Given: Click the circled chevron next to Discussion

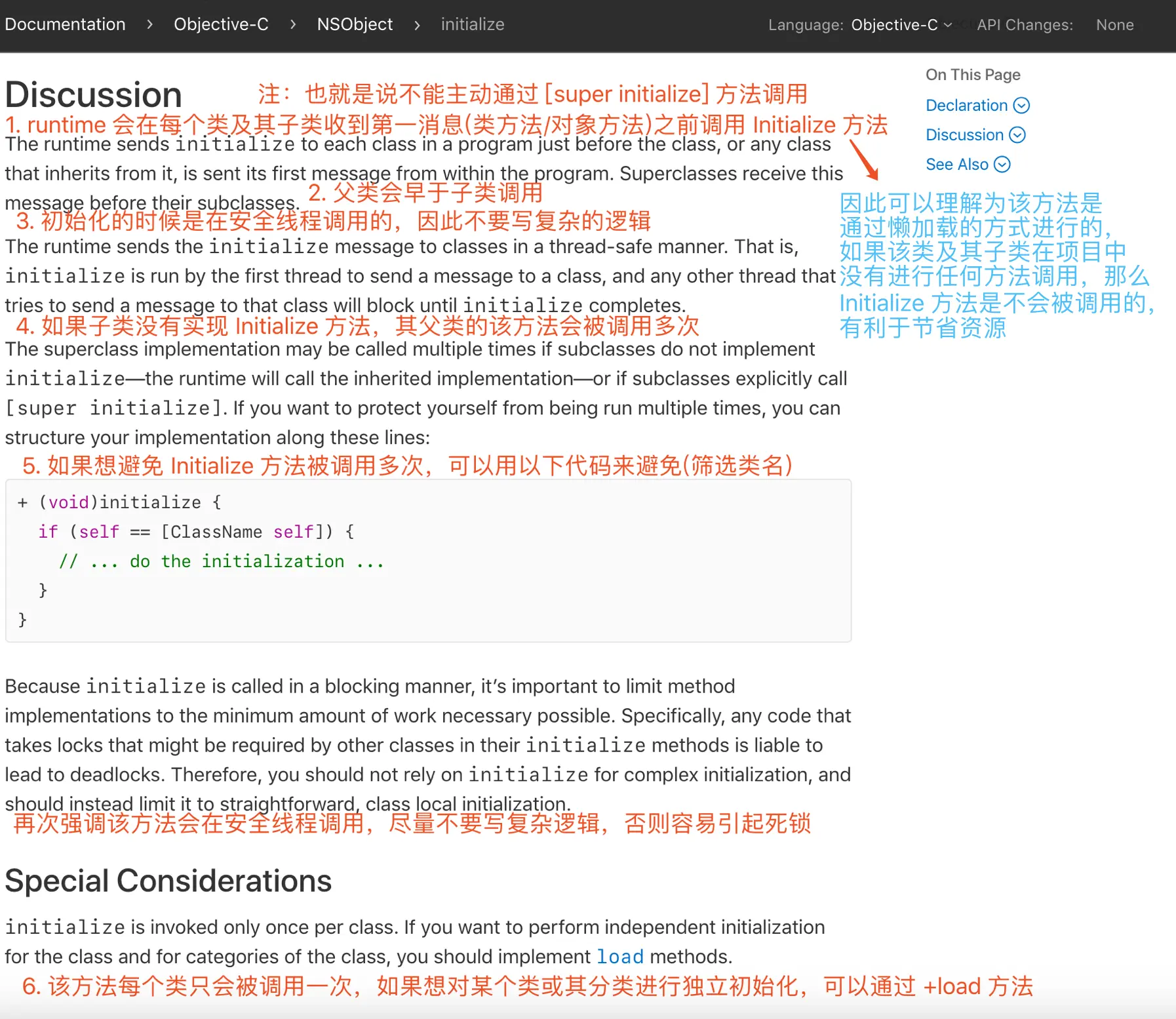Looking at the screenshot, I should (1017, 134).
